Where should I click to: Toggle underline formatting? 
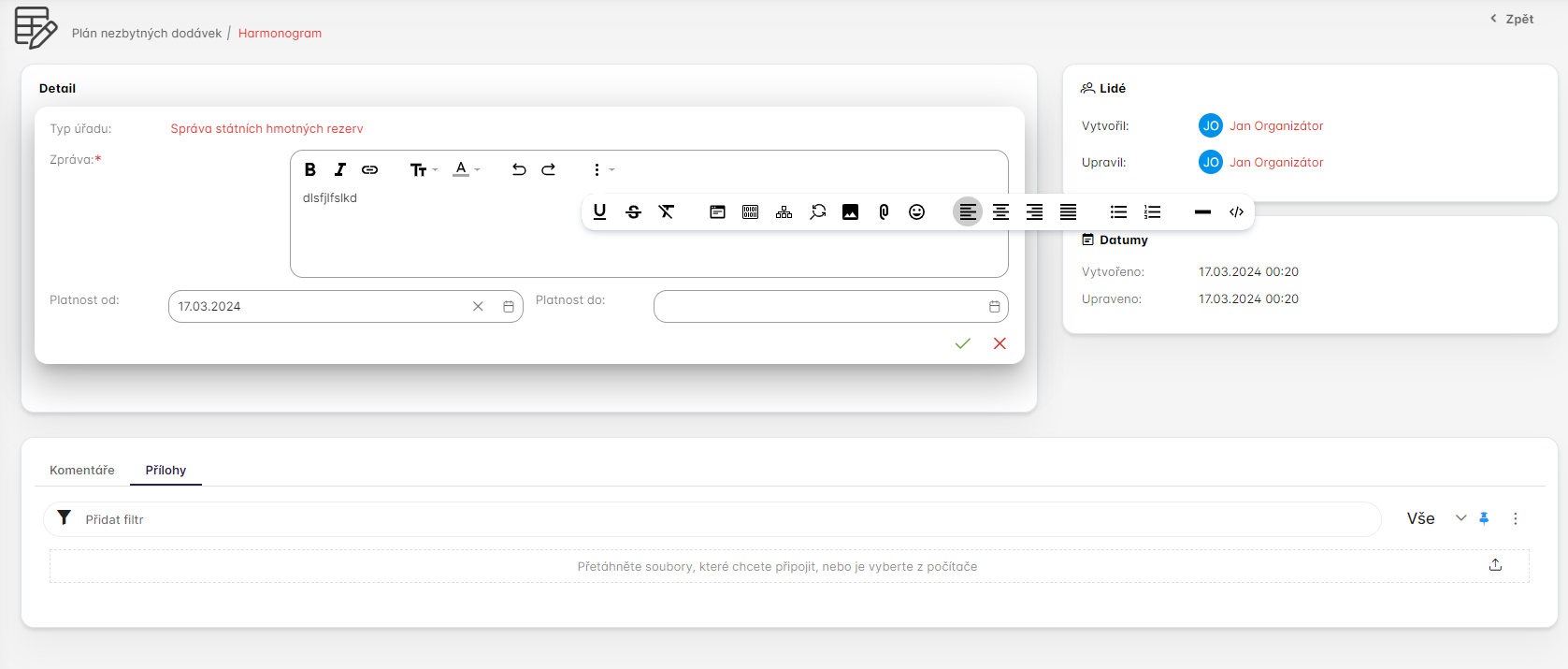coord(600,211)
